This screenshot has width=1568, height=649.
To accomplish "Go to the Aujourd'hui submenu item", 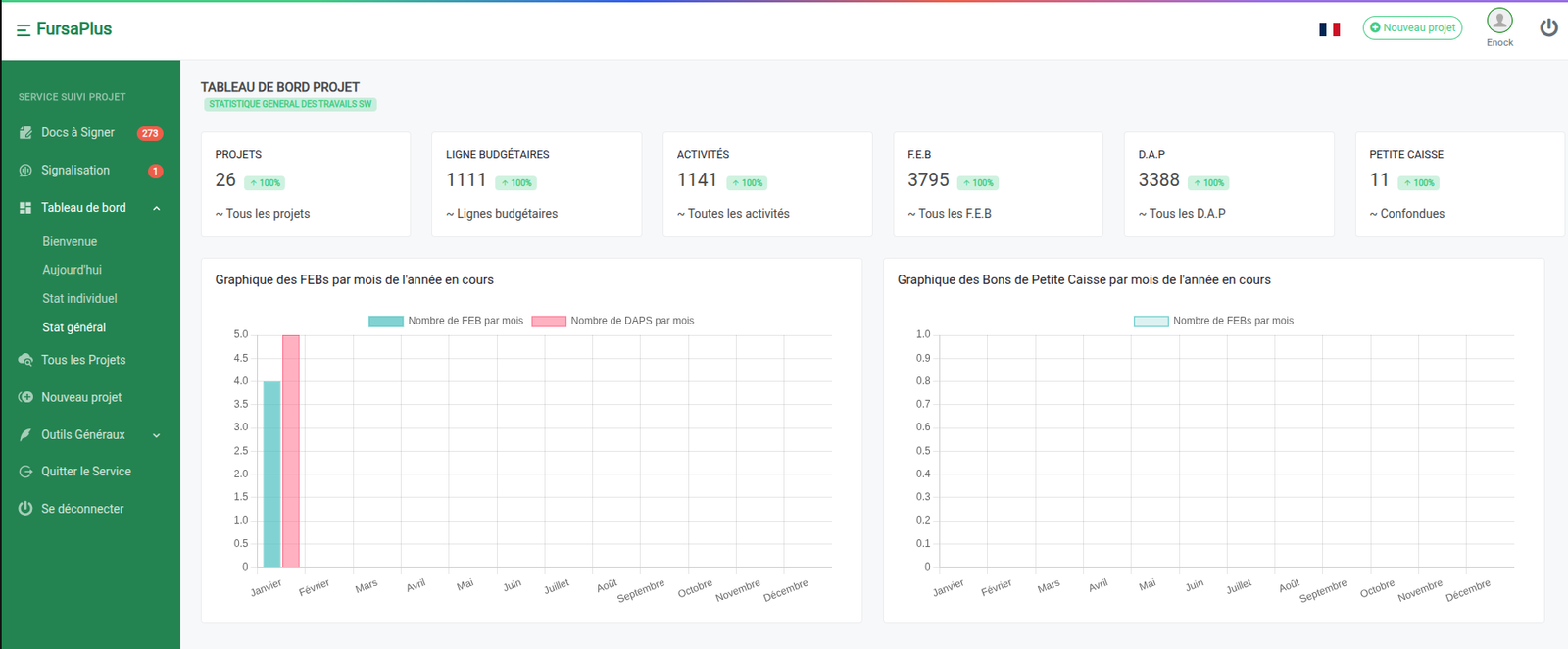I will (x=72, y=270).
